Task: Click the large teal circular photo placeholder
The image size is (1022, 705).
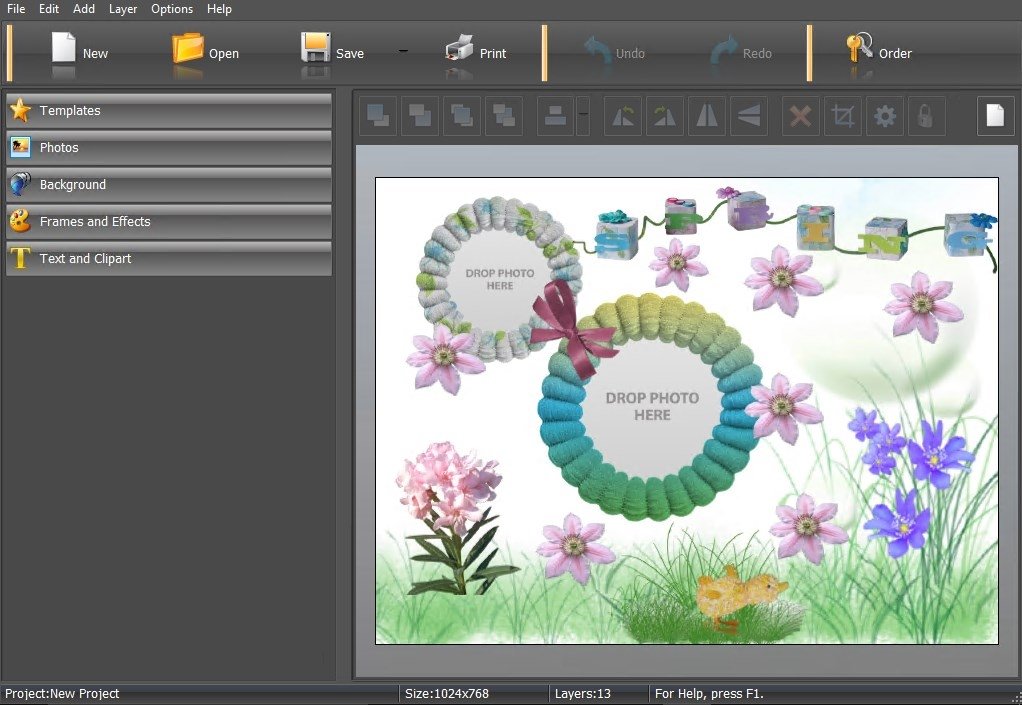Action: pyautogui.click(x=652, y=407)
